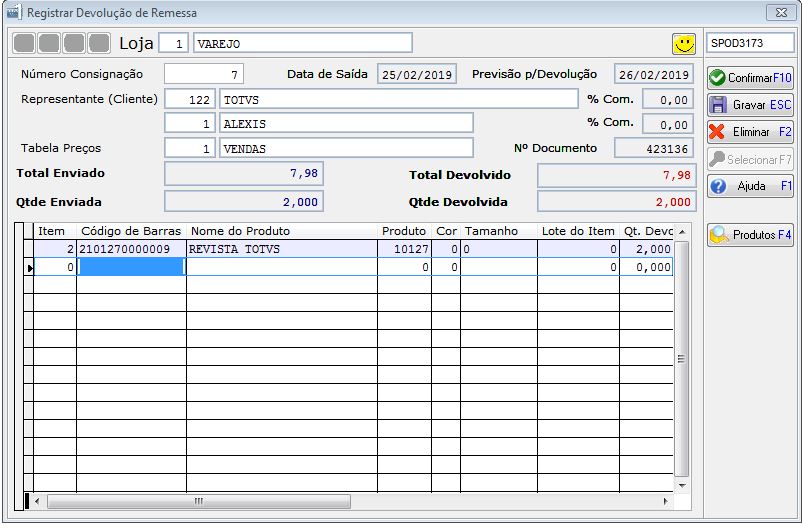Click the % Com. field beside TOTVS

pyautogui.click(x=668, y=99)
